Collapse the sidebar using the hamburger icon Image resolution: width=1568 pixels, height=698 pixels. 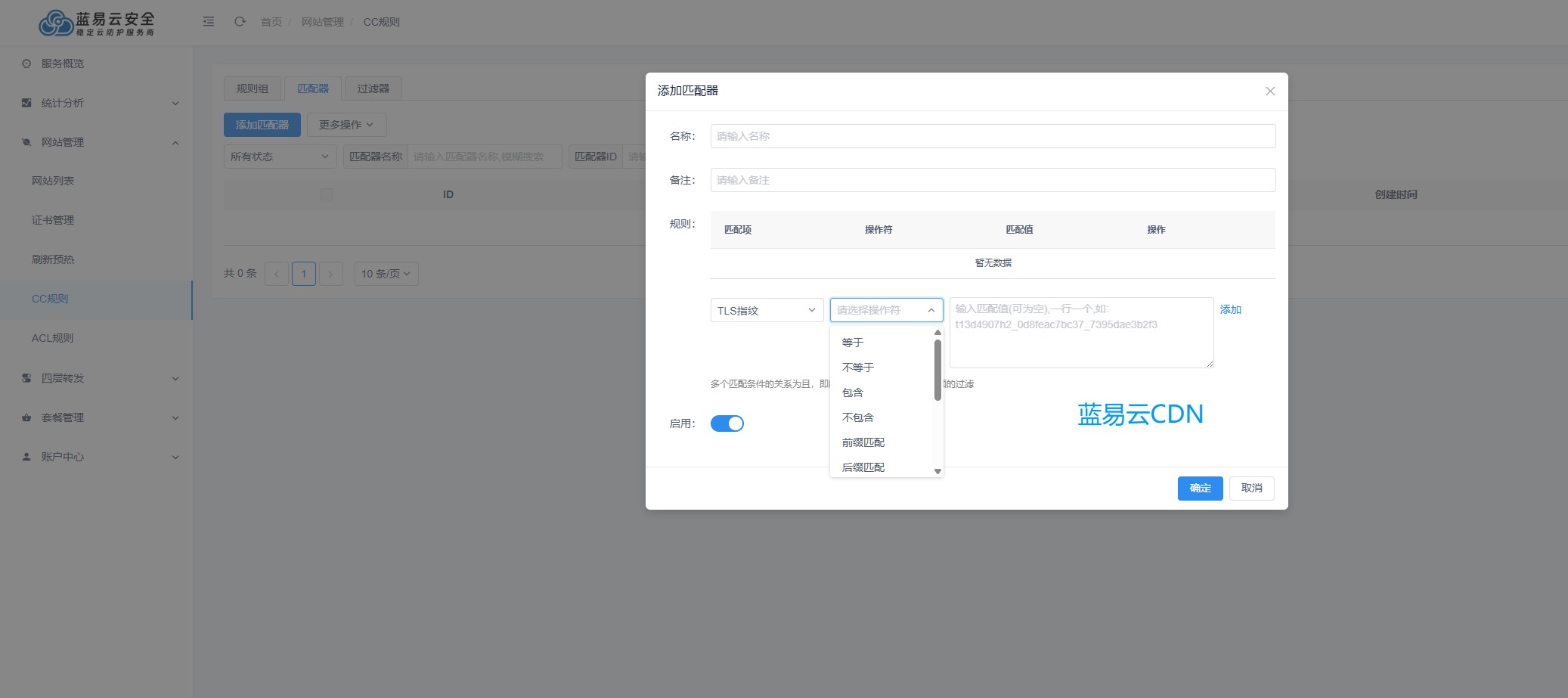click(x=209, y=22)
